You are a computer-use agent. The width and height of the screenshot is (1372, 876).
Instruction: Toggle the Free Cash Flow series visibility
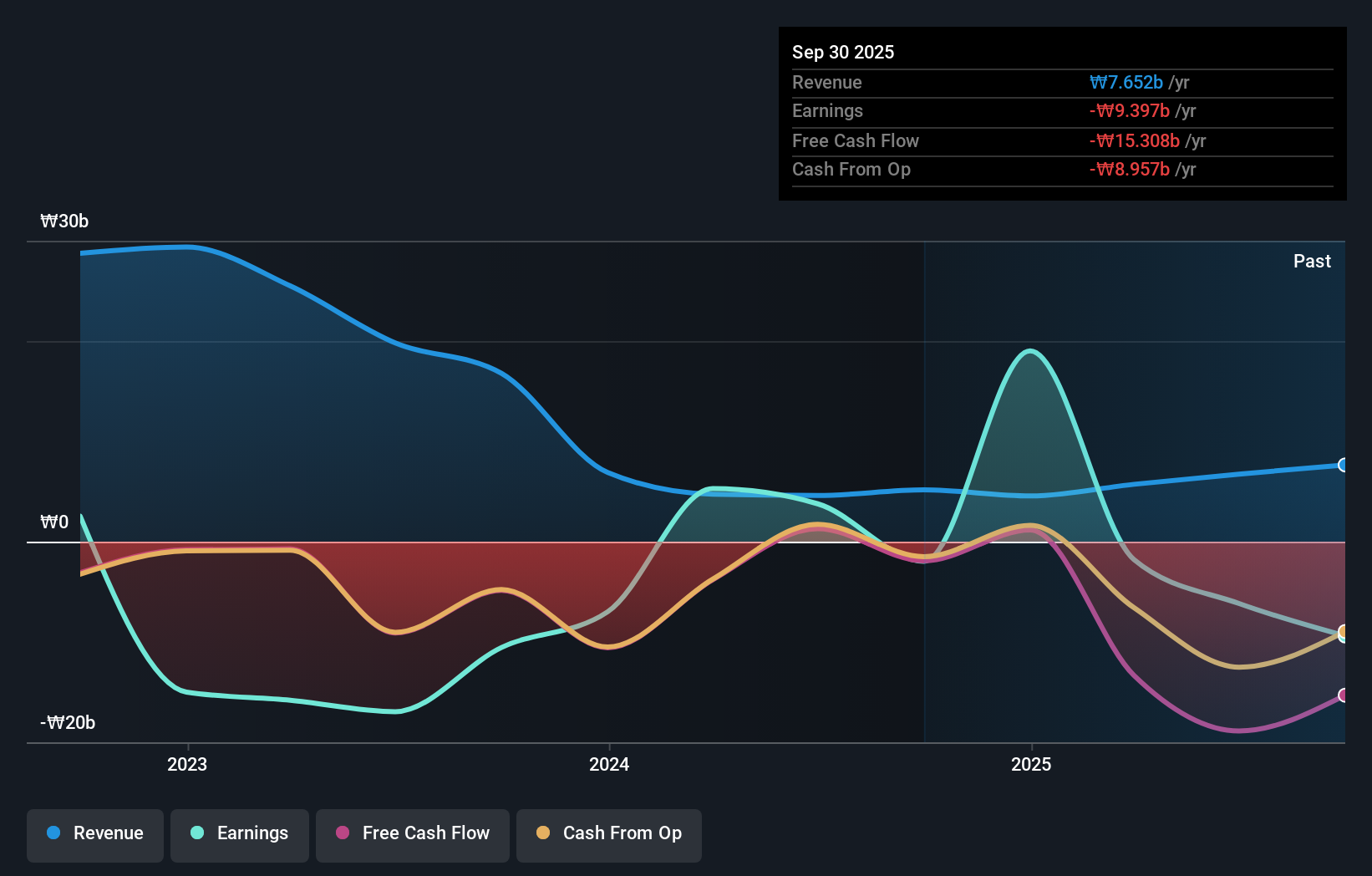(x=412, y=833)
